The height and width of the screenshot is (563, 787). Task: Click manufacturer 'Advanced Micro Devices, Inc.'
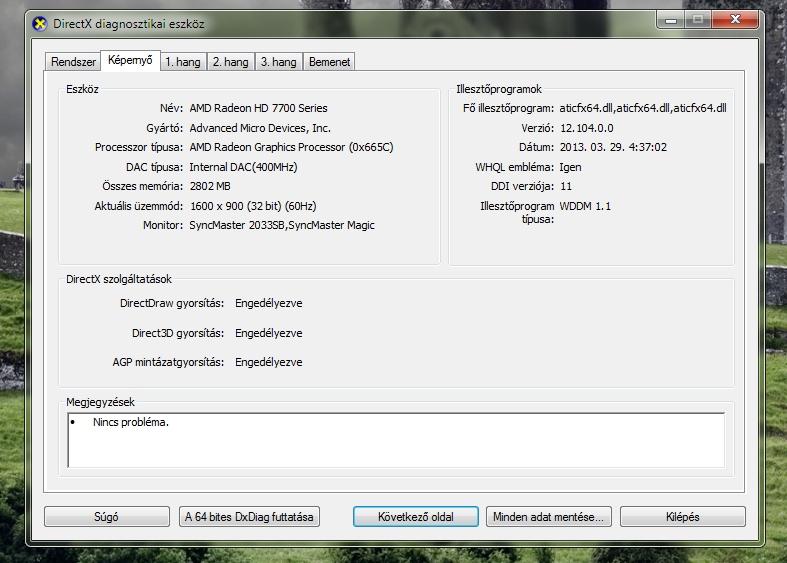(260, 128)
